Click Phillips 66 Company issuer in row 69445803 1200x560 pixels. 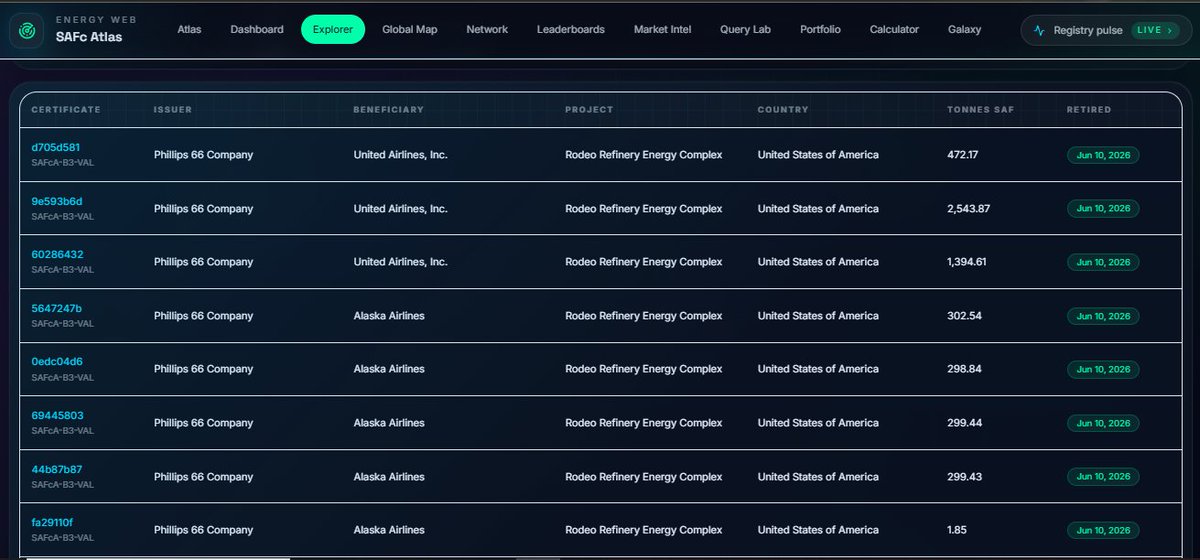203,423
